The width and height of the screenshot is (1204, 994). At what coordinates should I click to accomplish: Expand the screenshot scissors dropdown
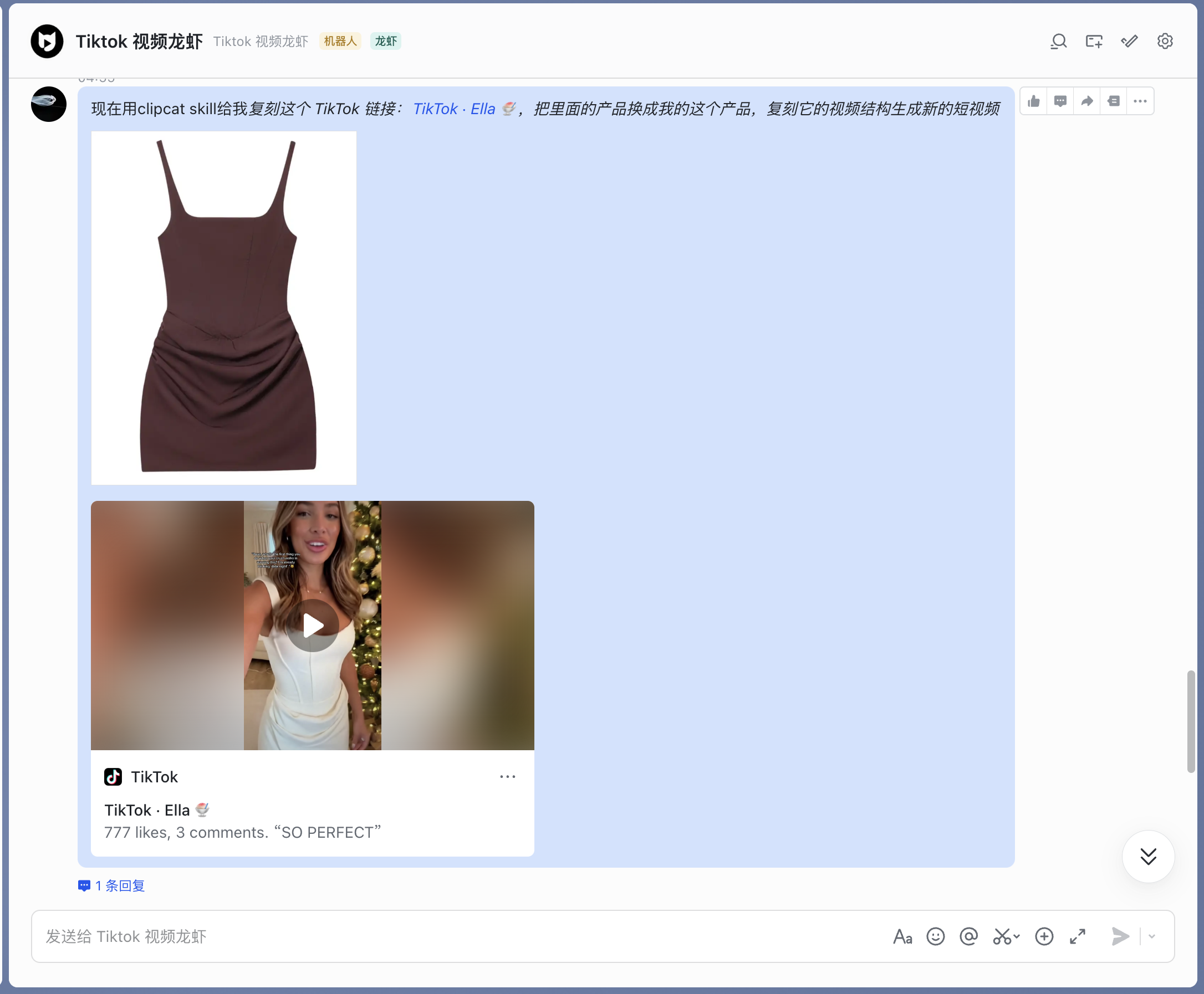tap(1017, 937)
